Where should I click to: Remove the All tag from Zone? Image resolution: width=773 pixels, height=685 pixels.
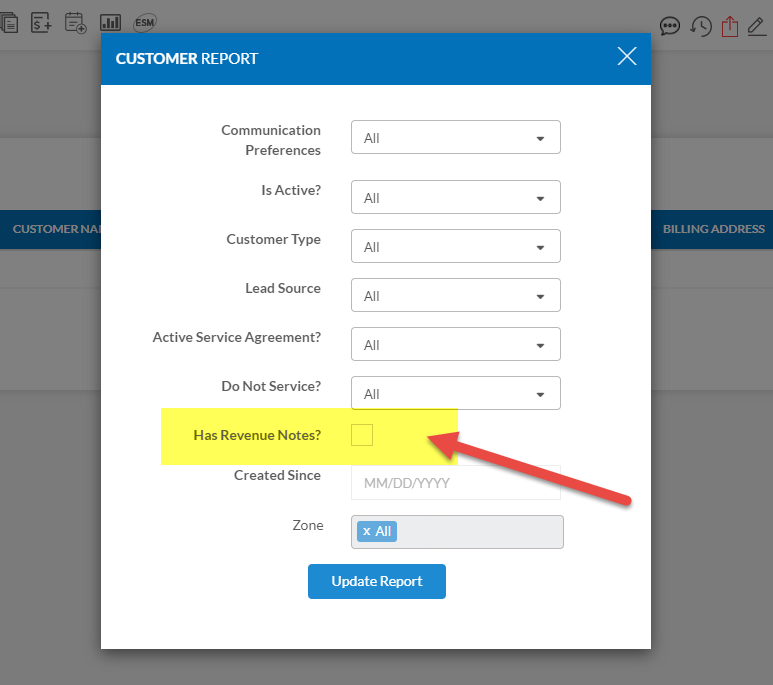367,532
